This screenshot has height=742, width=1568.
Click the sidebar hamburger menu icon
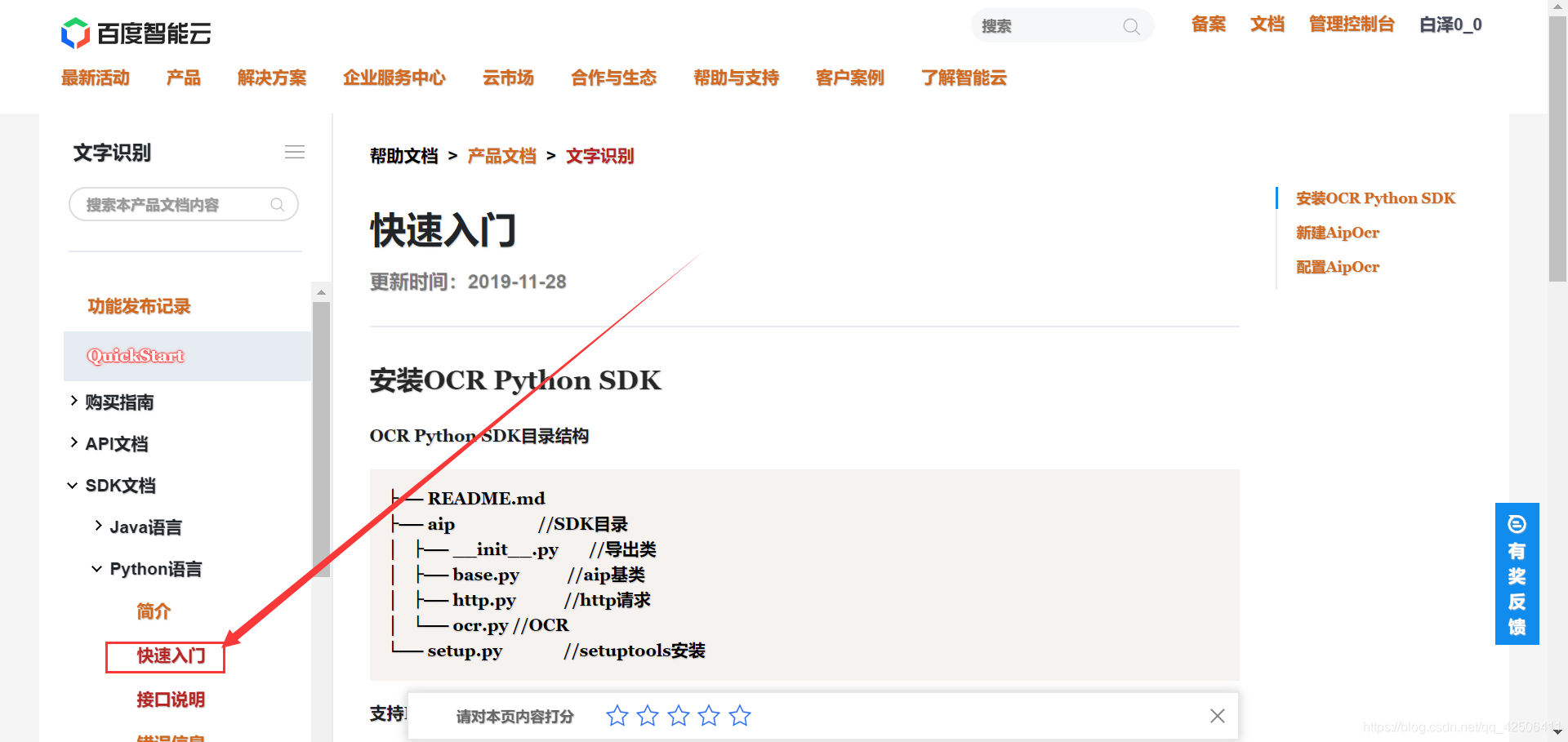(295, 152)
